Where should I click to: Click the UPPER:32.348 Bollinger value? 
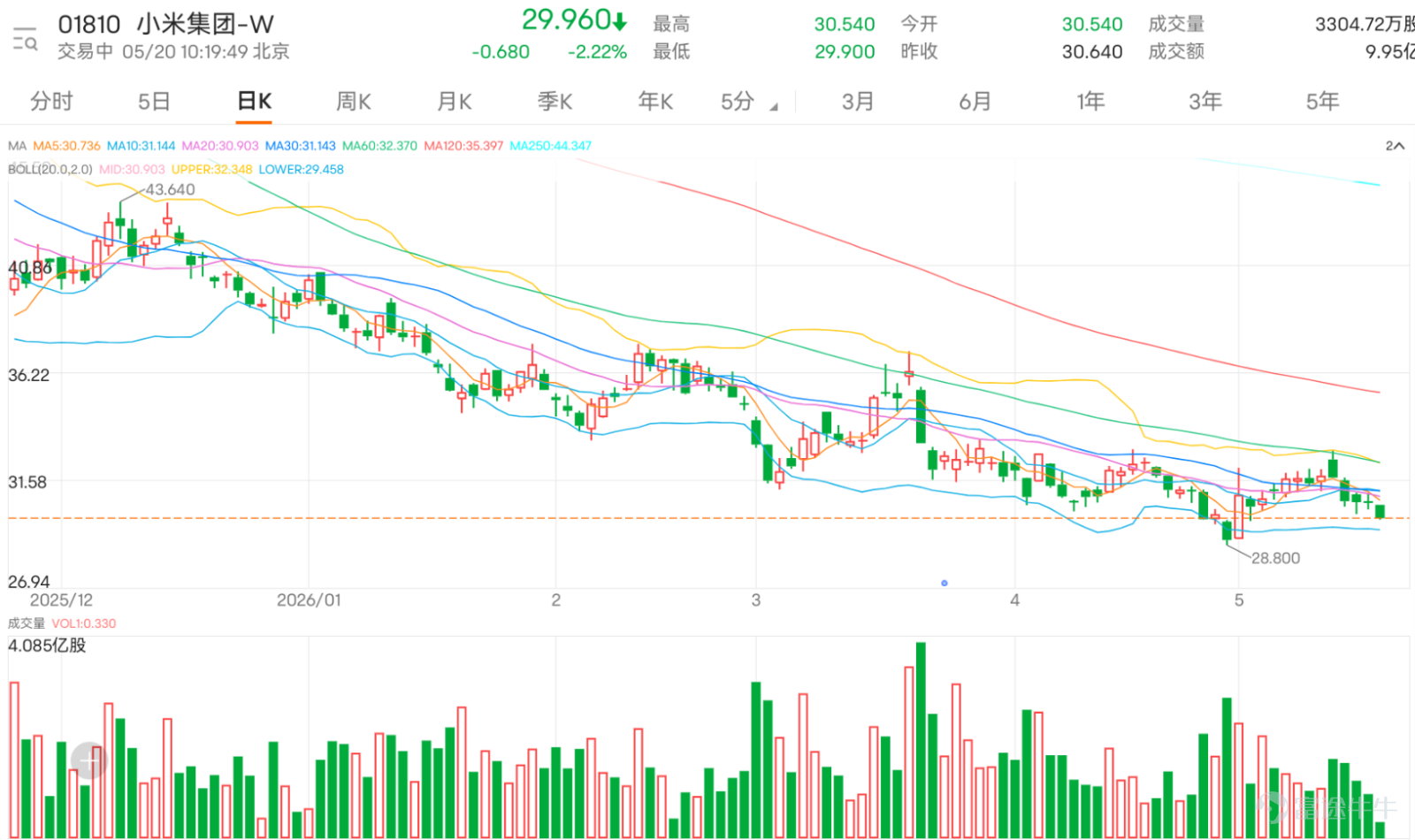[212, 169]
